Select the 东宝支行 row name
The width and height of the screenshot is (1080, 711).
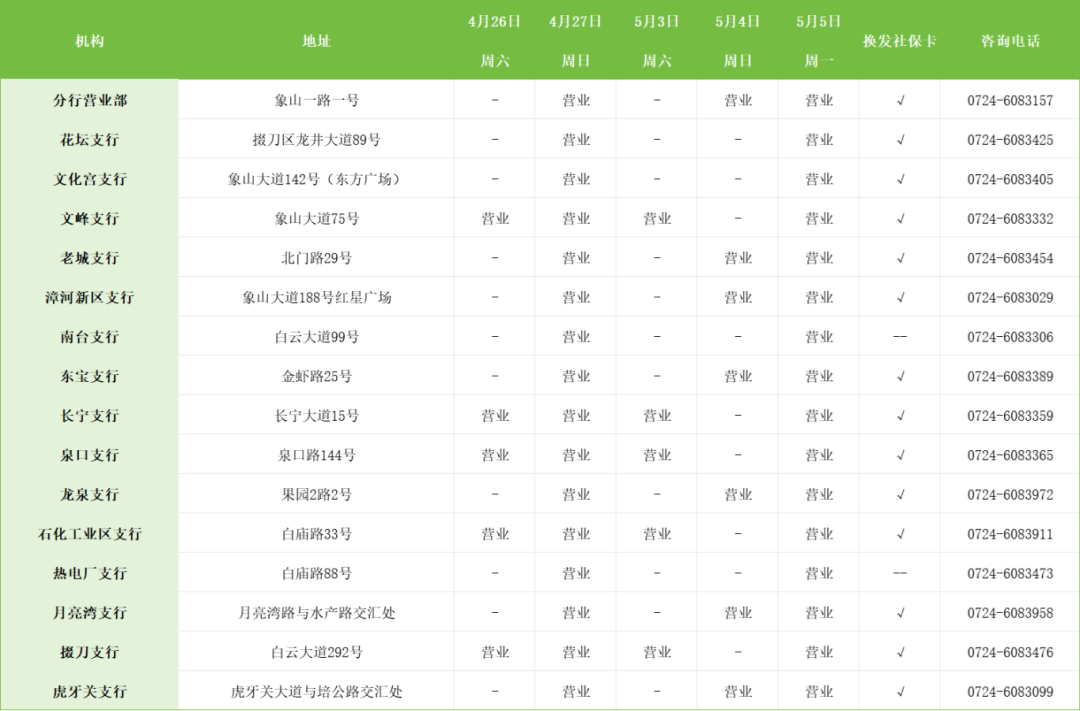click(90, 376)
